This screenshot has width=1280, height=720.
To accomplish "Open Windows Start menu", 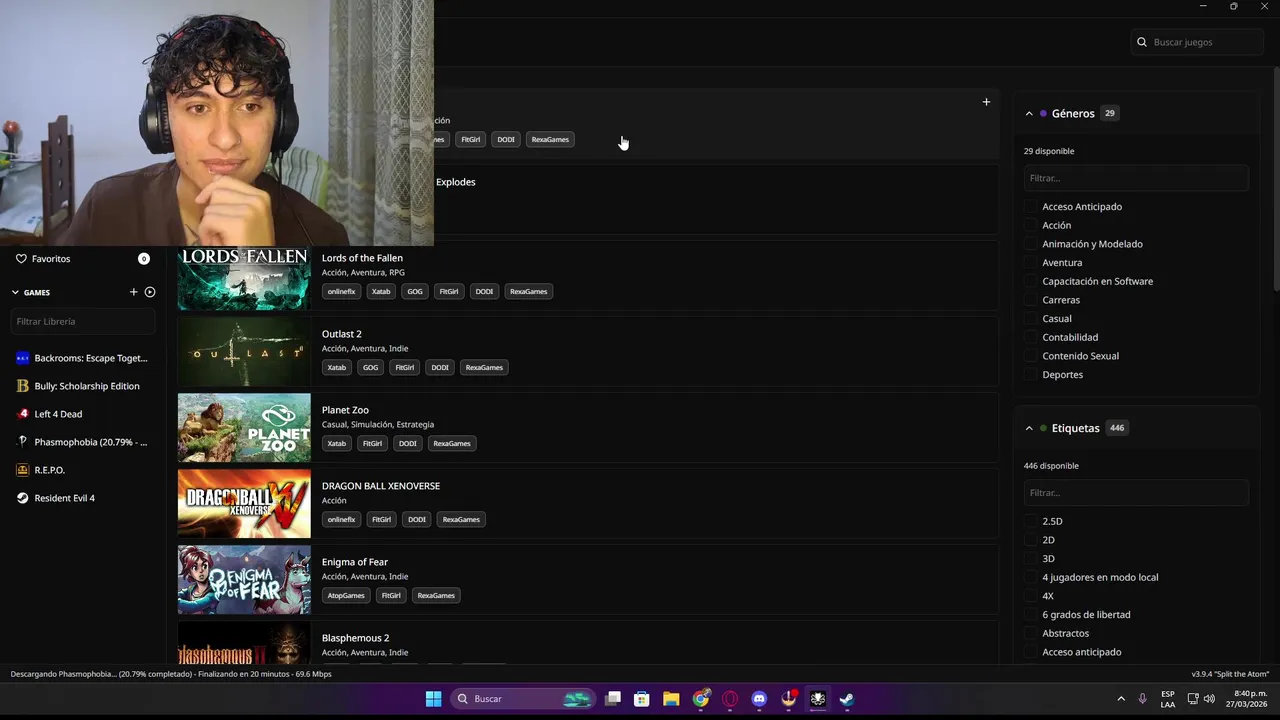I will point(433,699).
